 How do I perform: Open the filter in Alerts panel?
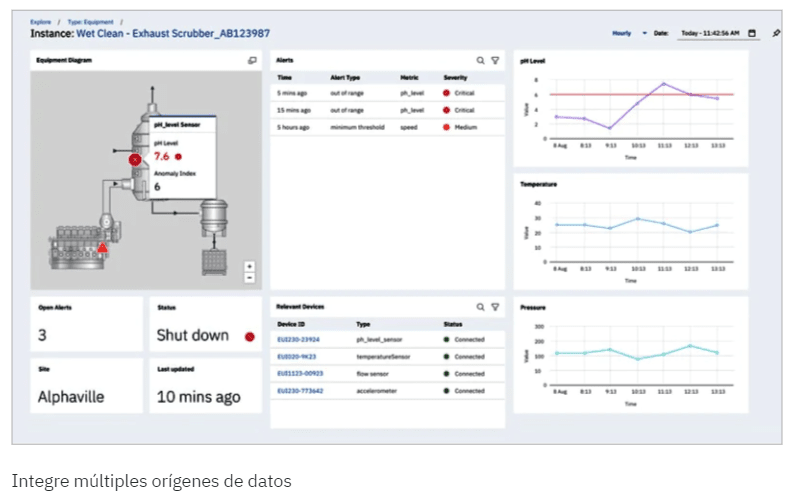[x=496, y=61]
